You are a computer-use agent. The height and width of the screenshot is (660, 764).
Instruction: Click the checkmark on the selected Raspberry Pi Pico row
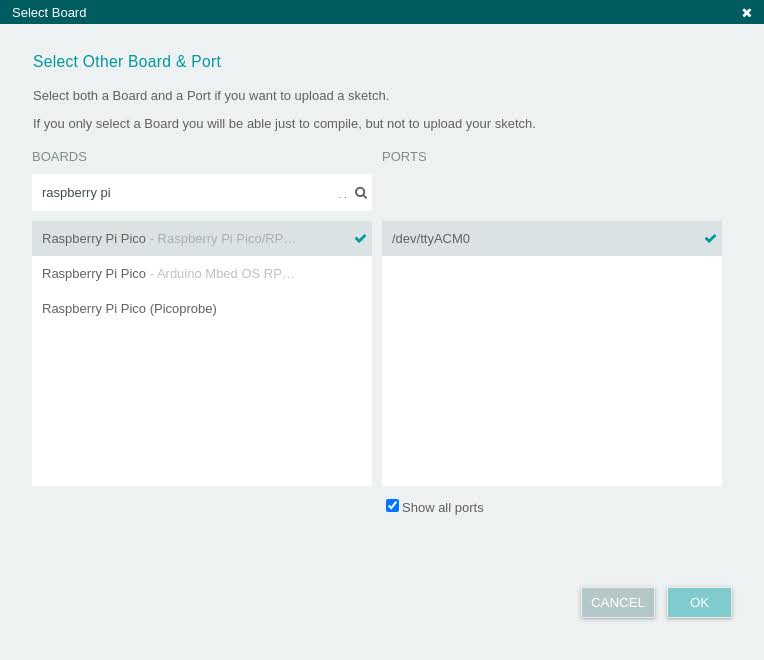click(361, 239)
